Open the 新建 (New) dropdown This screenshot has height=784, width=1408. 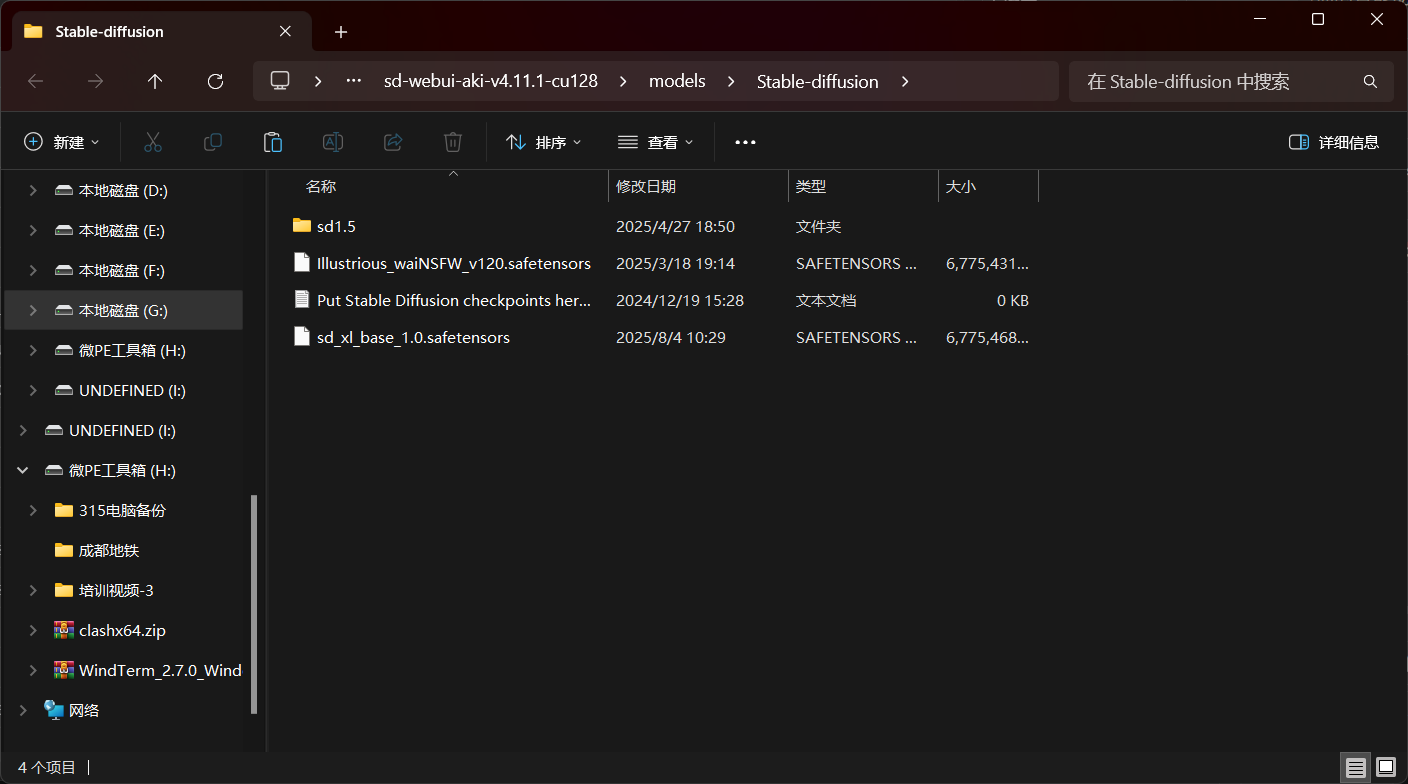[62, 142]
